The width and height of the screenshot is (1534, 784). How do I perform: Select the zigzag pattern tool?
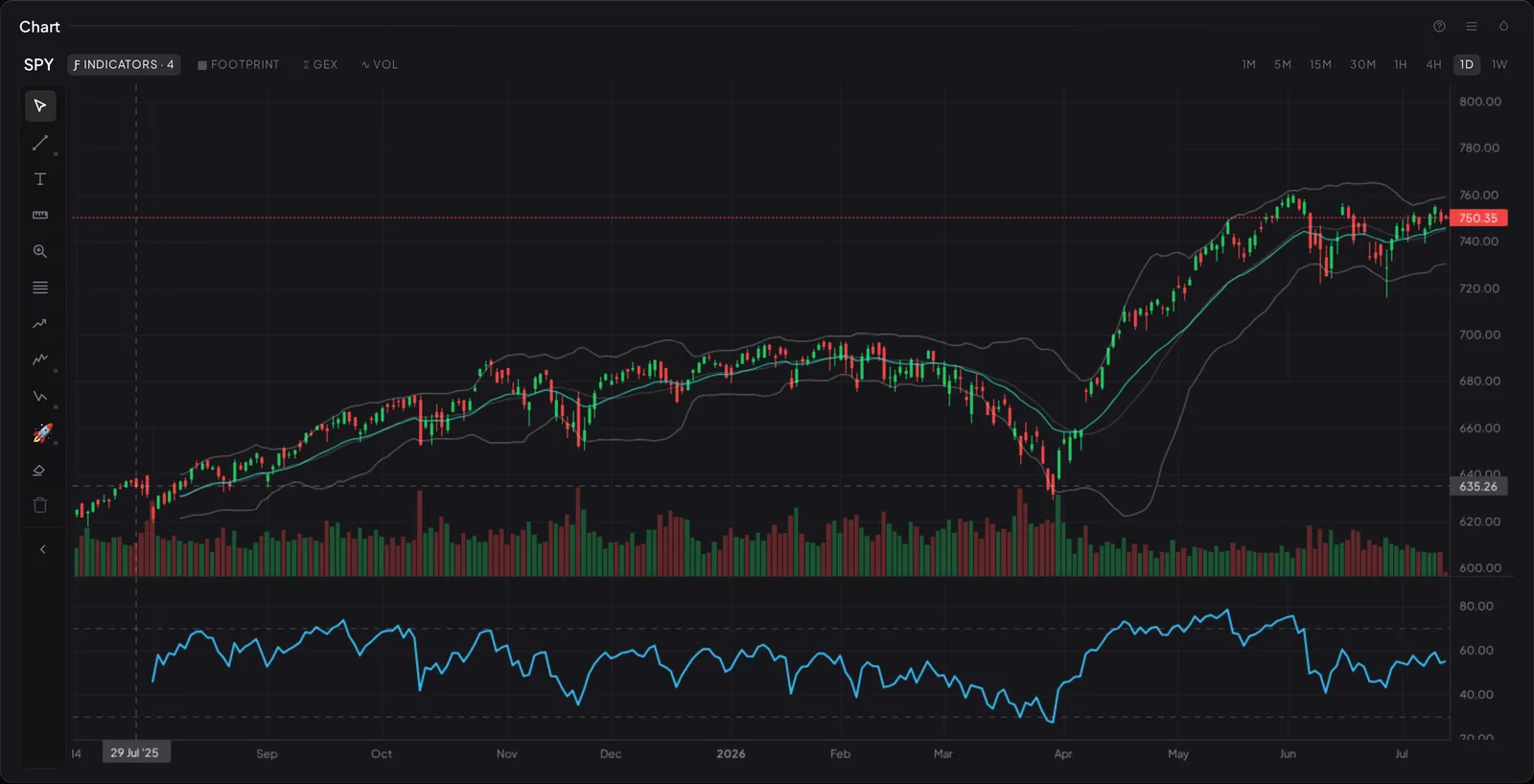pyautogui.click(x=40, y=359)
